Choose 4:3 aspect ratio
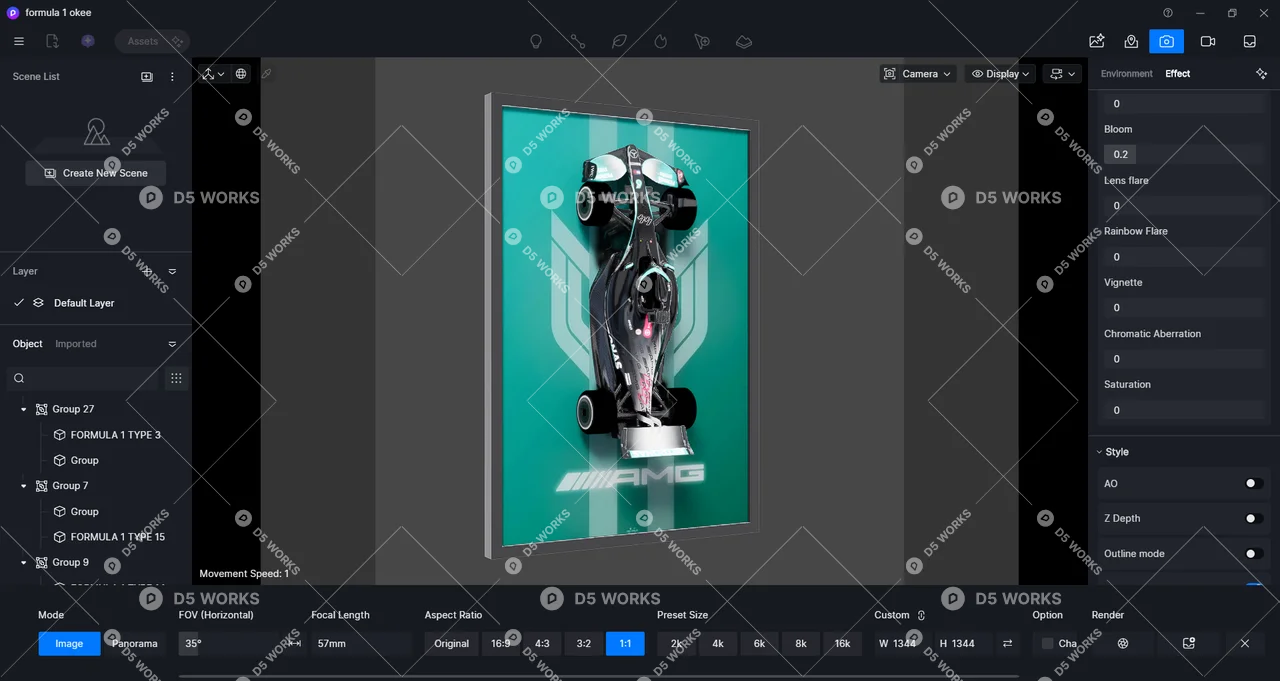The height and width of the screenshot is (681, 1280). [x=542, y=644]
